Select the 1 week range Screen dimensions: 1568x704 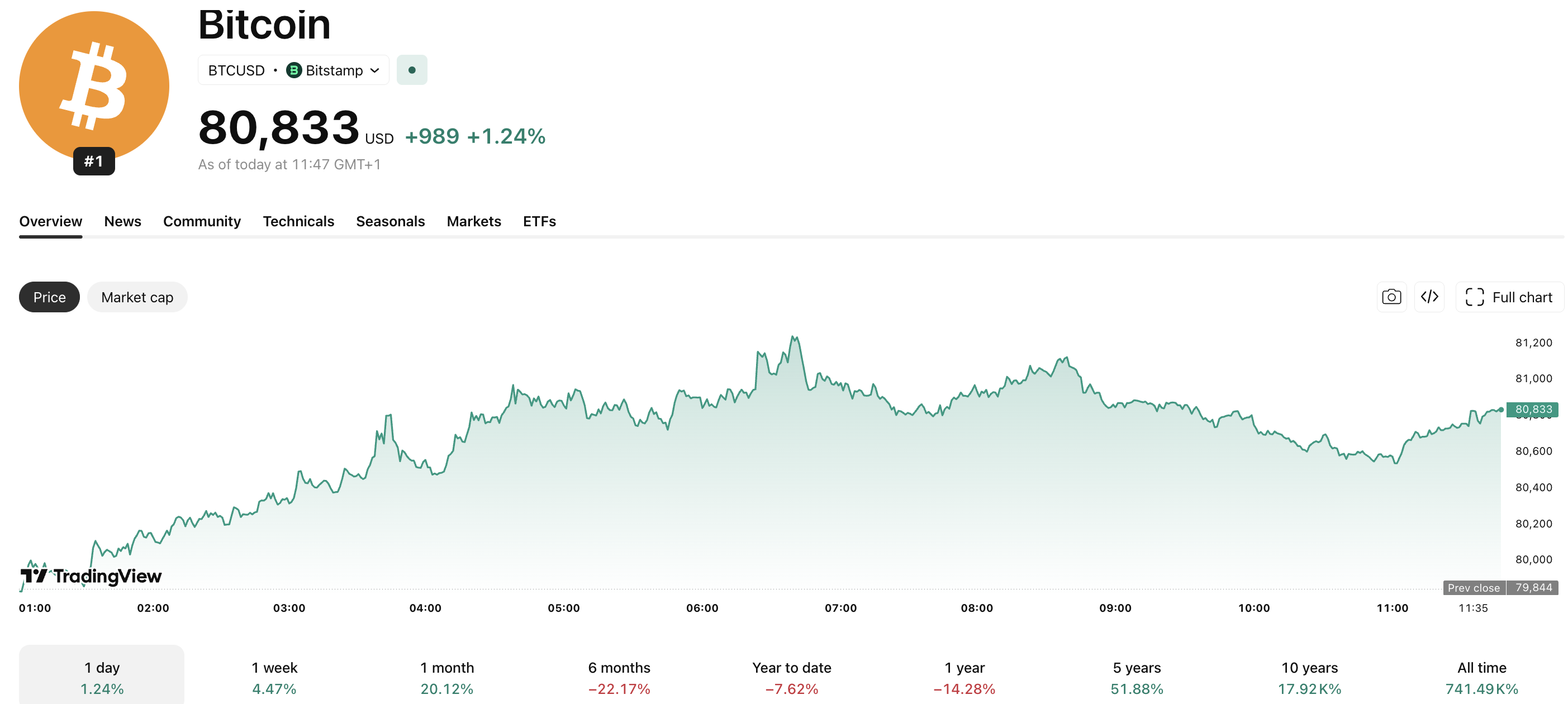(274, 677)
